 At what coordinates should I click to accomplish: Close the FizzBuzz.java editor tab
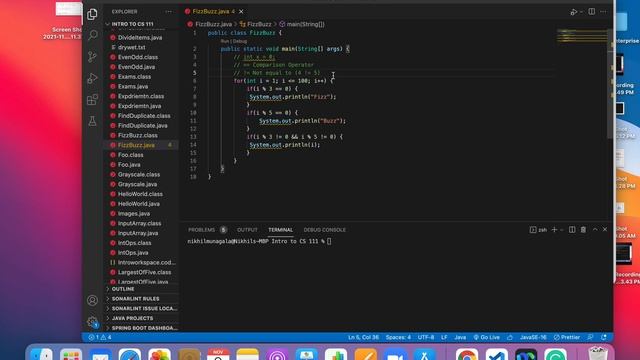241,11
